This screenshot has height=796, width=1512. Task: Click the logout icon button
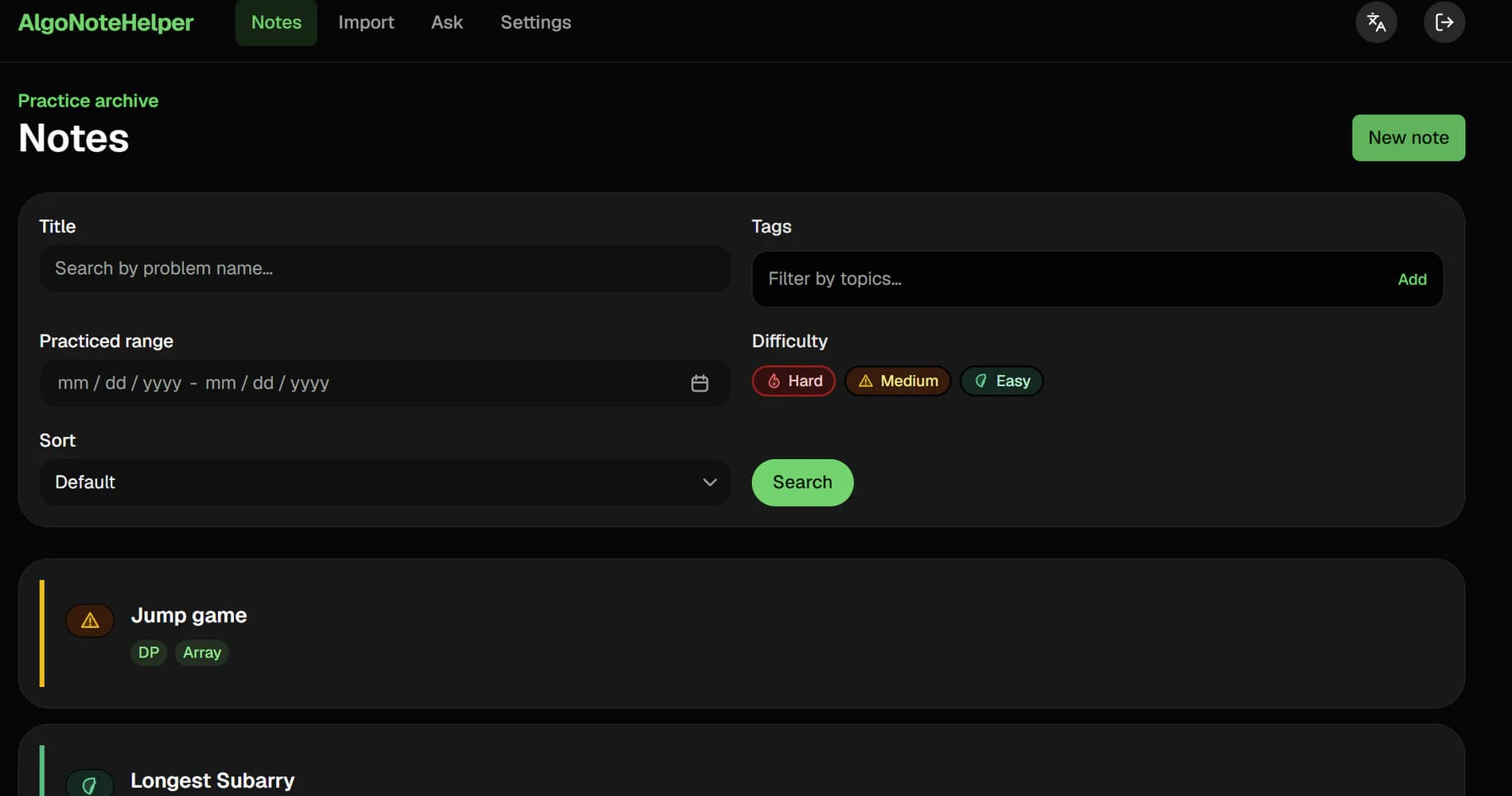coord(1444,22)
